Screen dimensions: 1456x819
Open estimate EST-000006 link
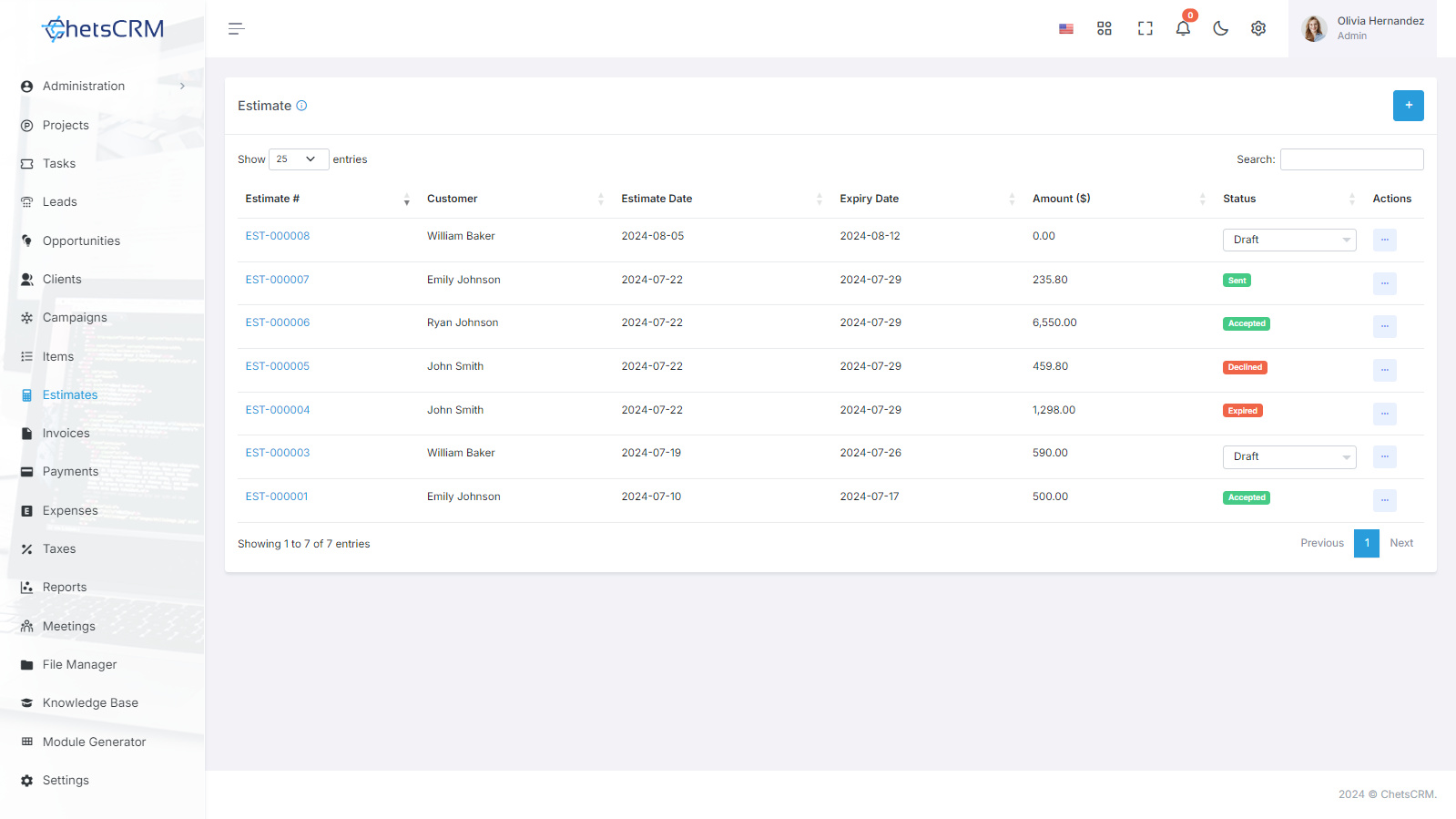click(278, 322)
